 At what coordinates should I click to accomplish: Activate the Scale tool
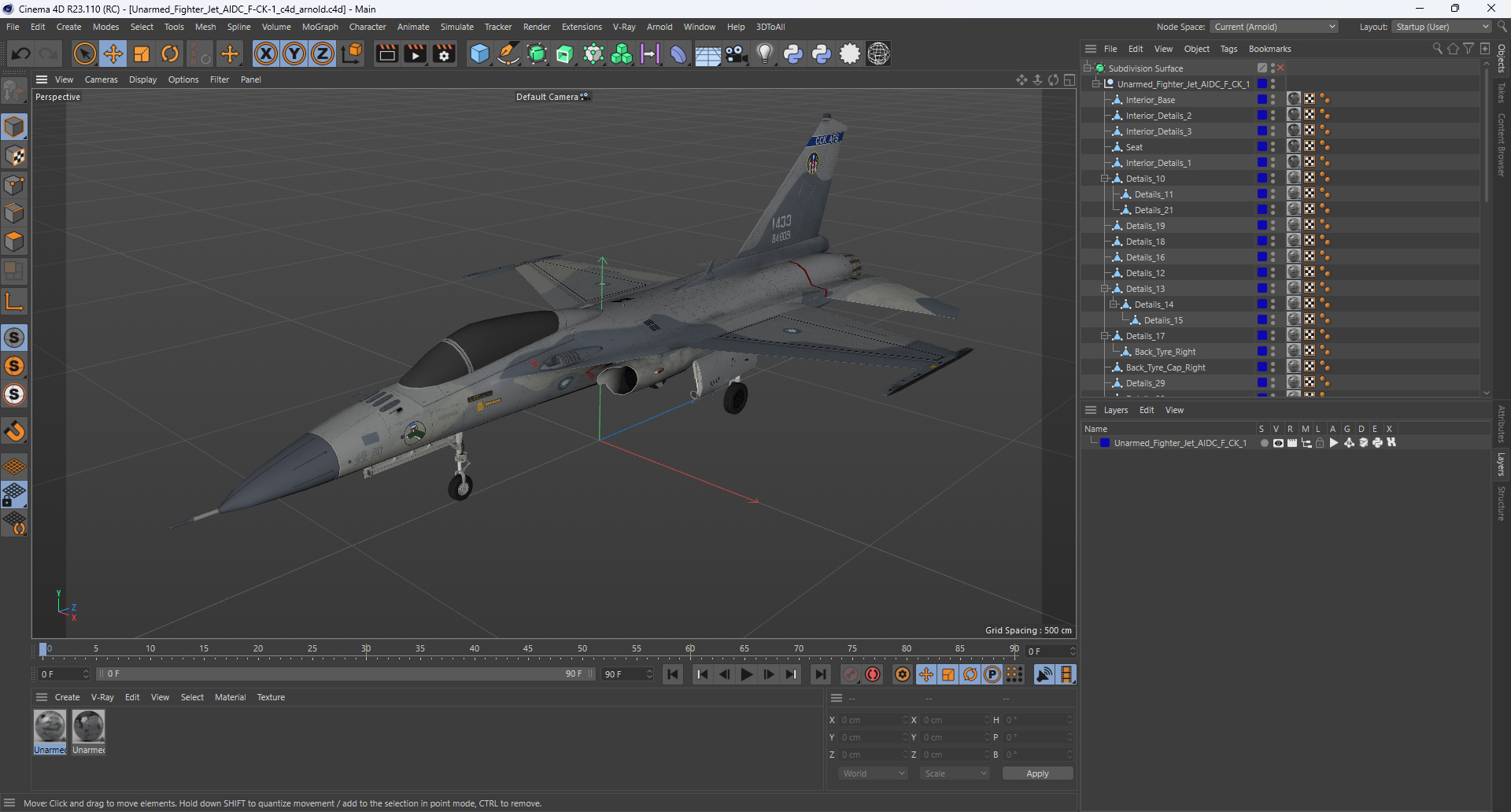pos(142,54)
